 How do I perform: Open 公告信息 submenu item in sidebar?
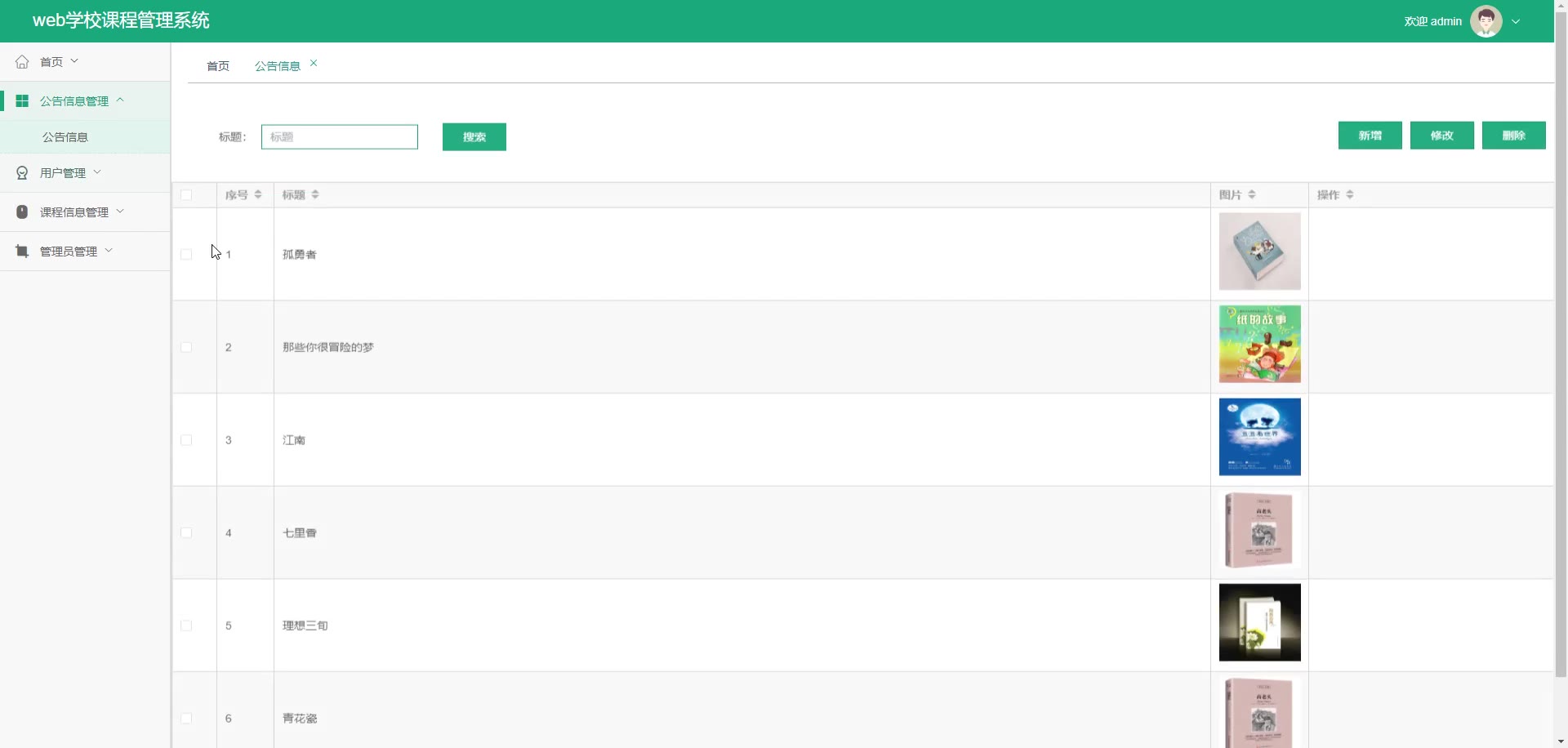(x=85, y=137)
